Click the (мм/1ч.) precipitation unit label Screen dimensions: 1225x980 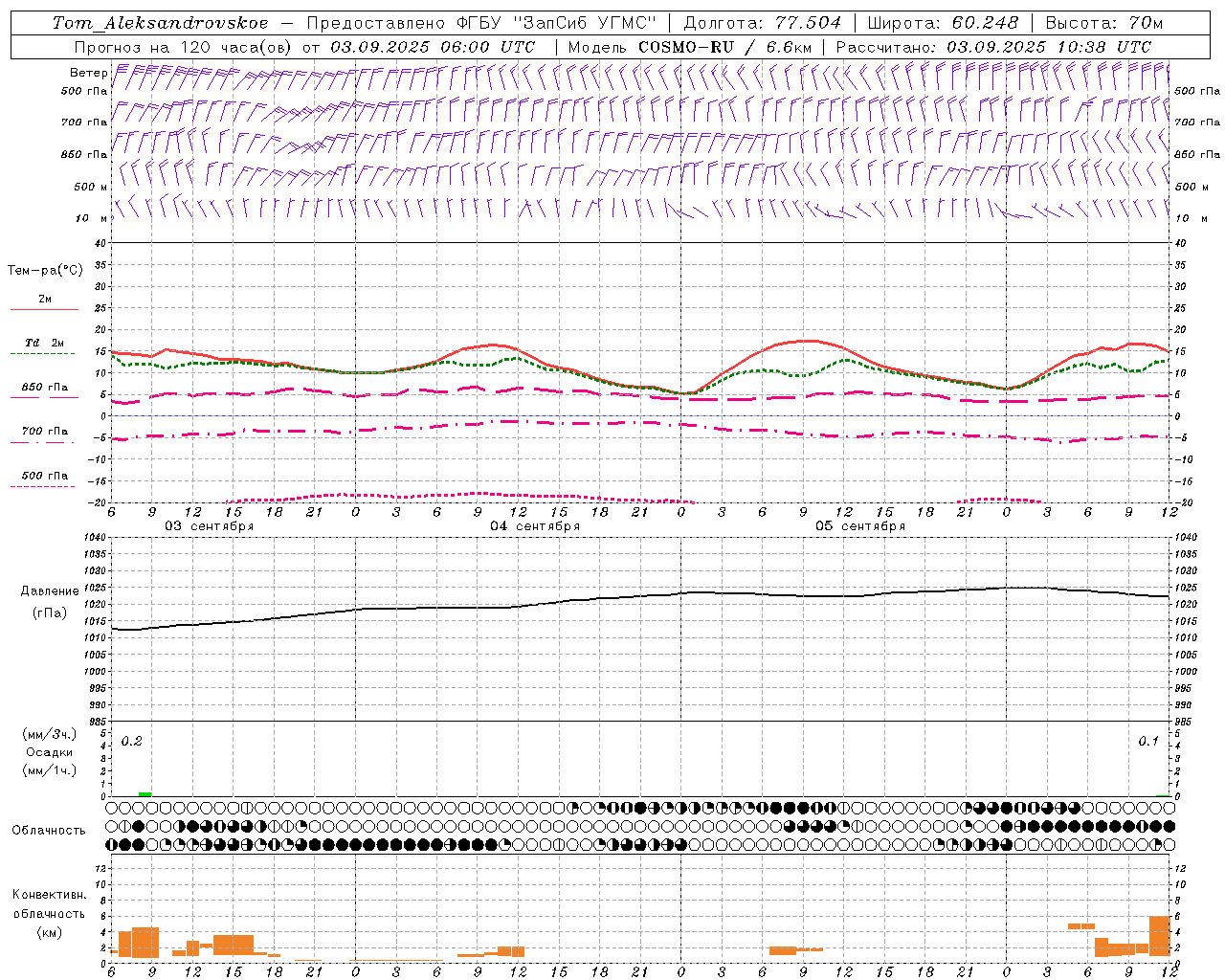click(50, 770)
